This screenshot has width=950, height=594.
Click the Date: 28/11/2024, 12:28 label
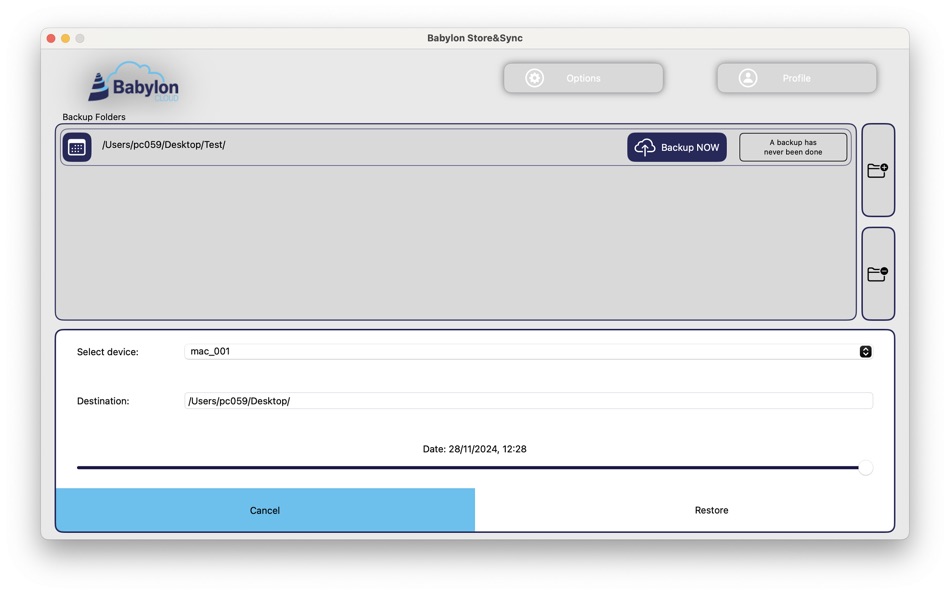474,449
